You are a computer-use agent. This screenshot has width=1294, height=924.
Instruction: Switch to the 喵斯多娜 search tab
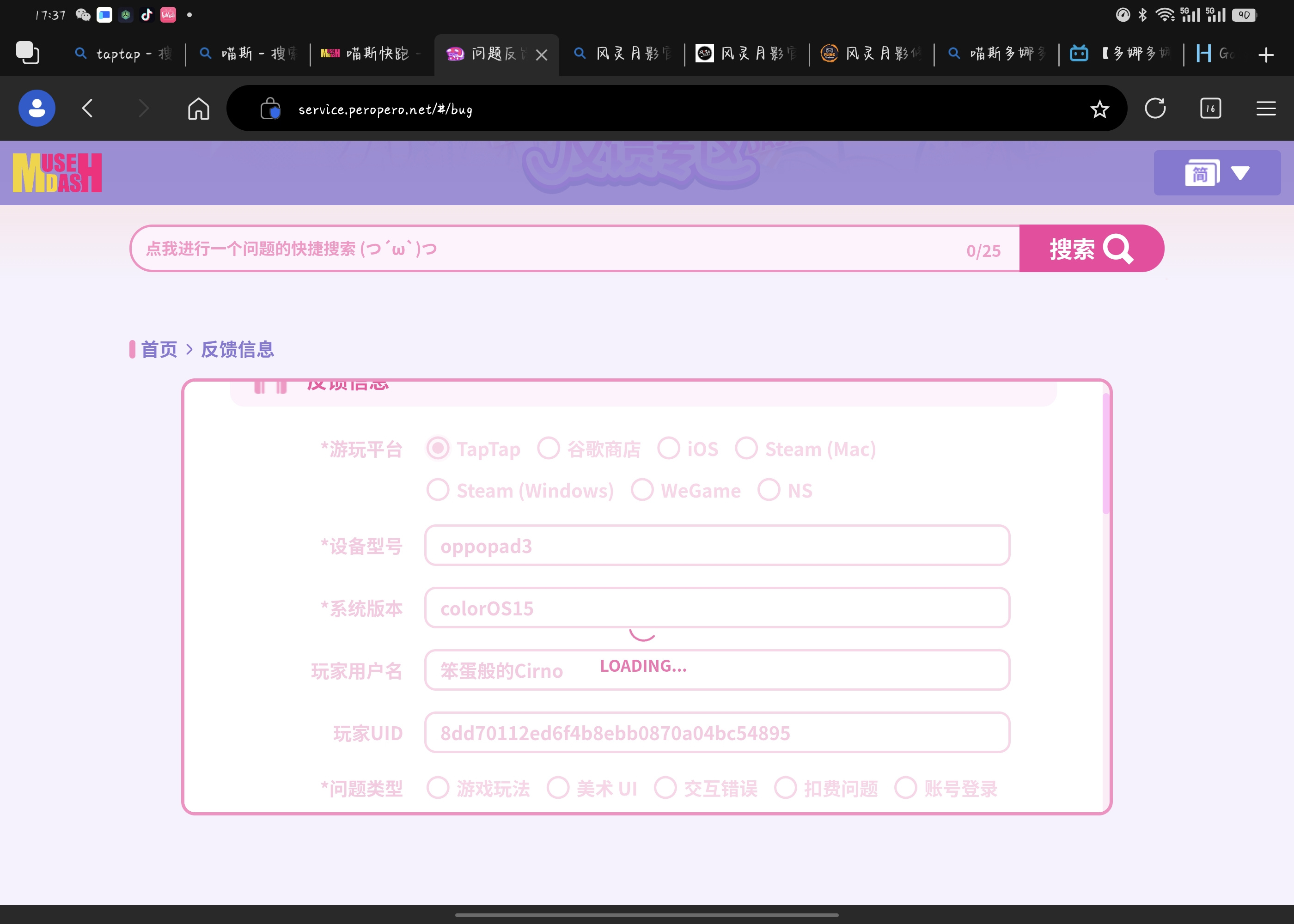[996, 55]
